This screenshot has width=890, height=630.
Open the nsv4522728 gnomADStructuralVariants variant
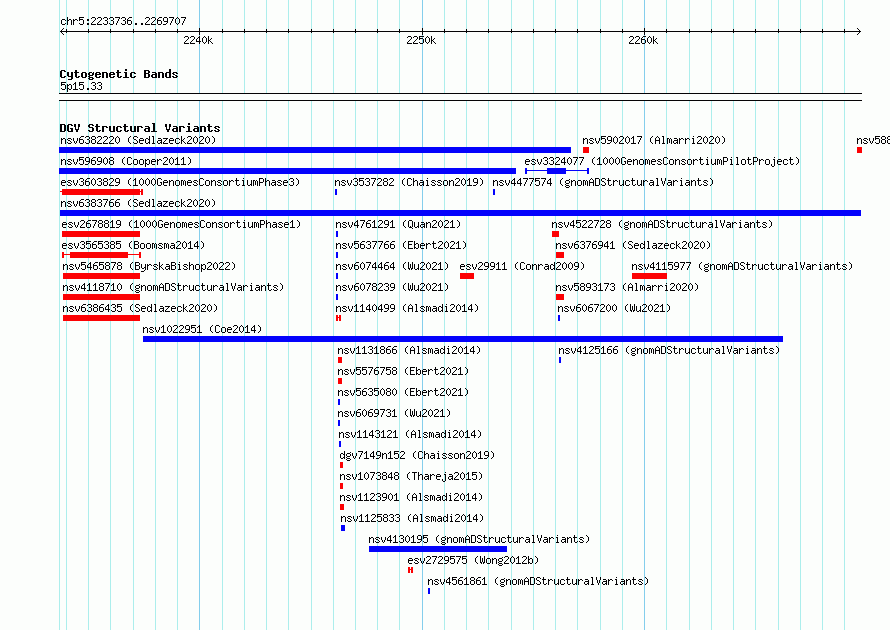coord(662,224)
